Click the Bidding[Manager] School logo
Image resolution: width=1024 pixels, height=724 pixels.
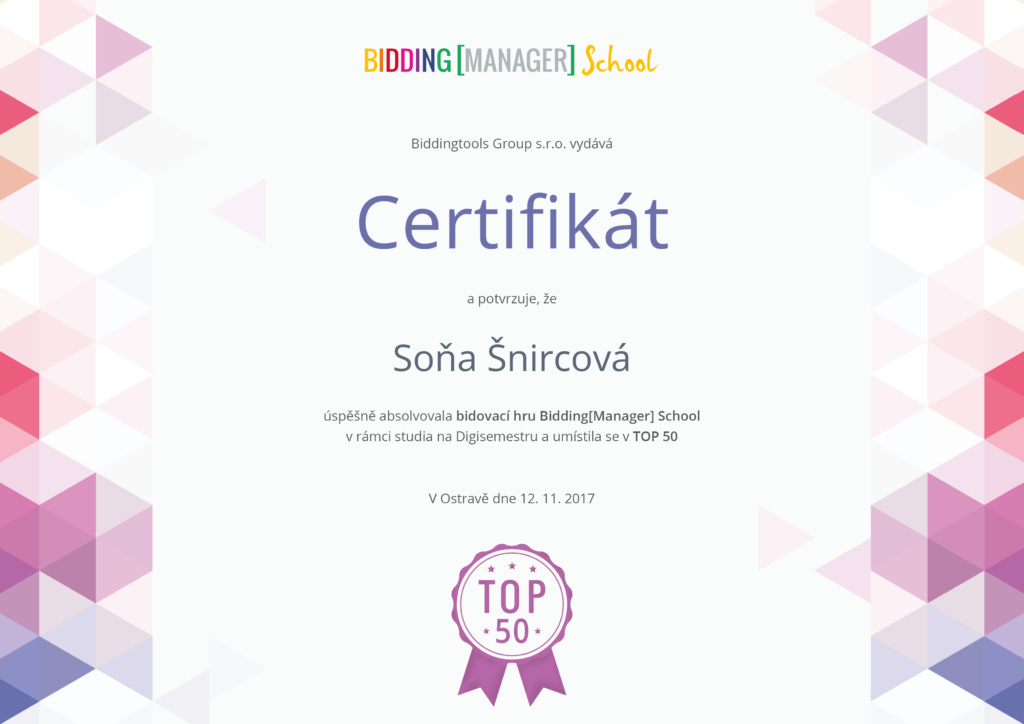[511, 61]
